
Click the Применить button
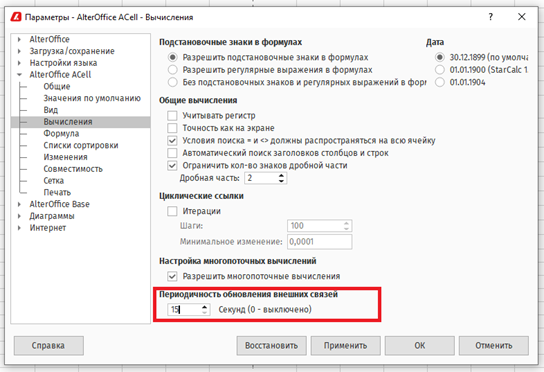pos(346,346)
